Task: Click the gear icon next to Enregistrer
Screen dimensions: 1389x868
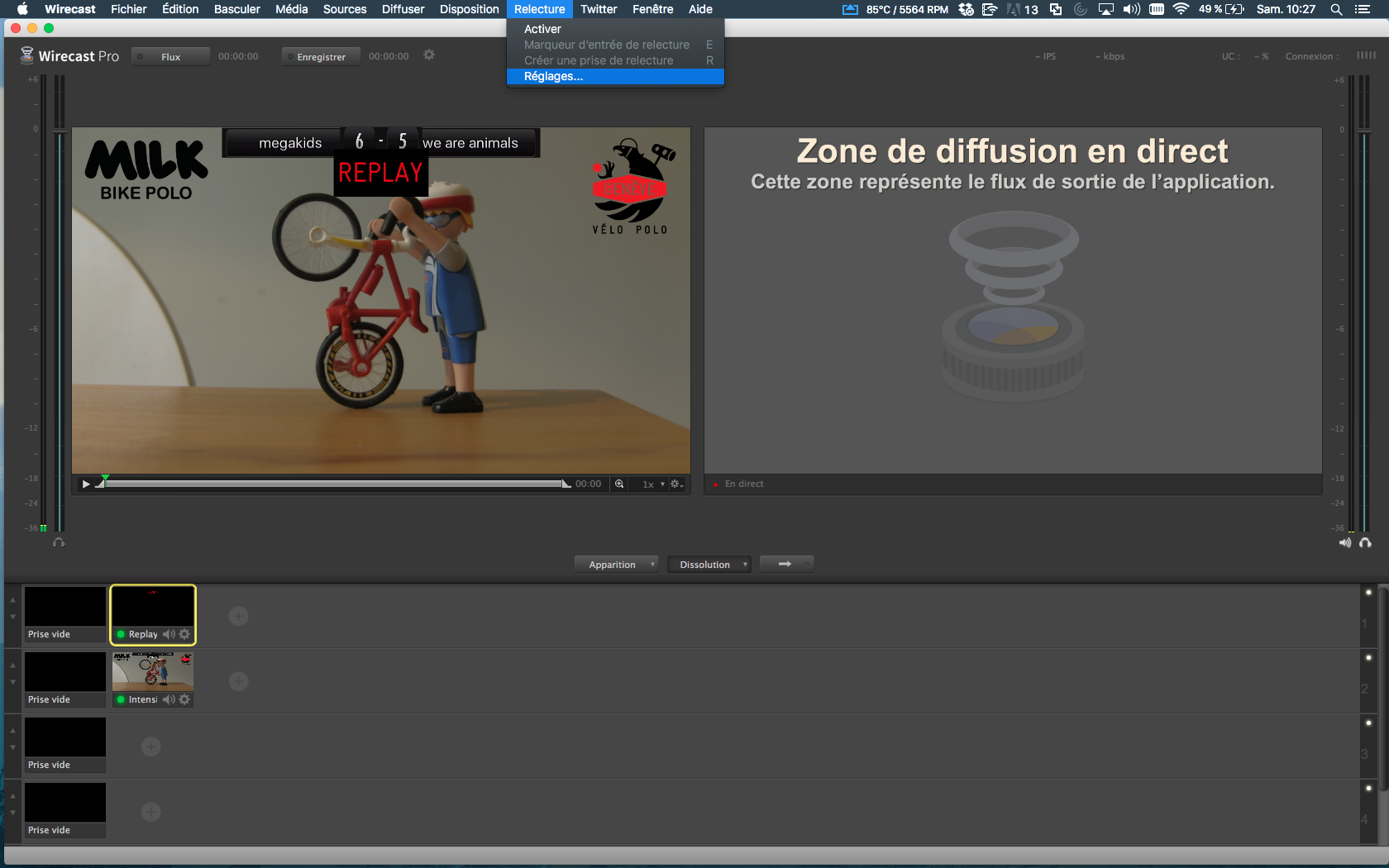Action: [429, 55]
